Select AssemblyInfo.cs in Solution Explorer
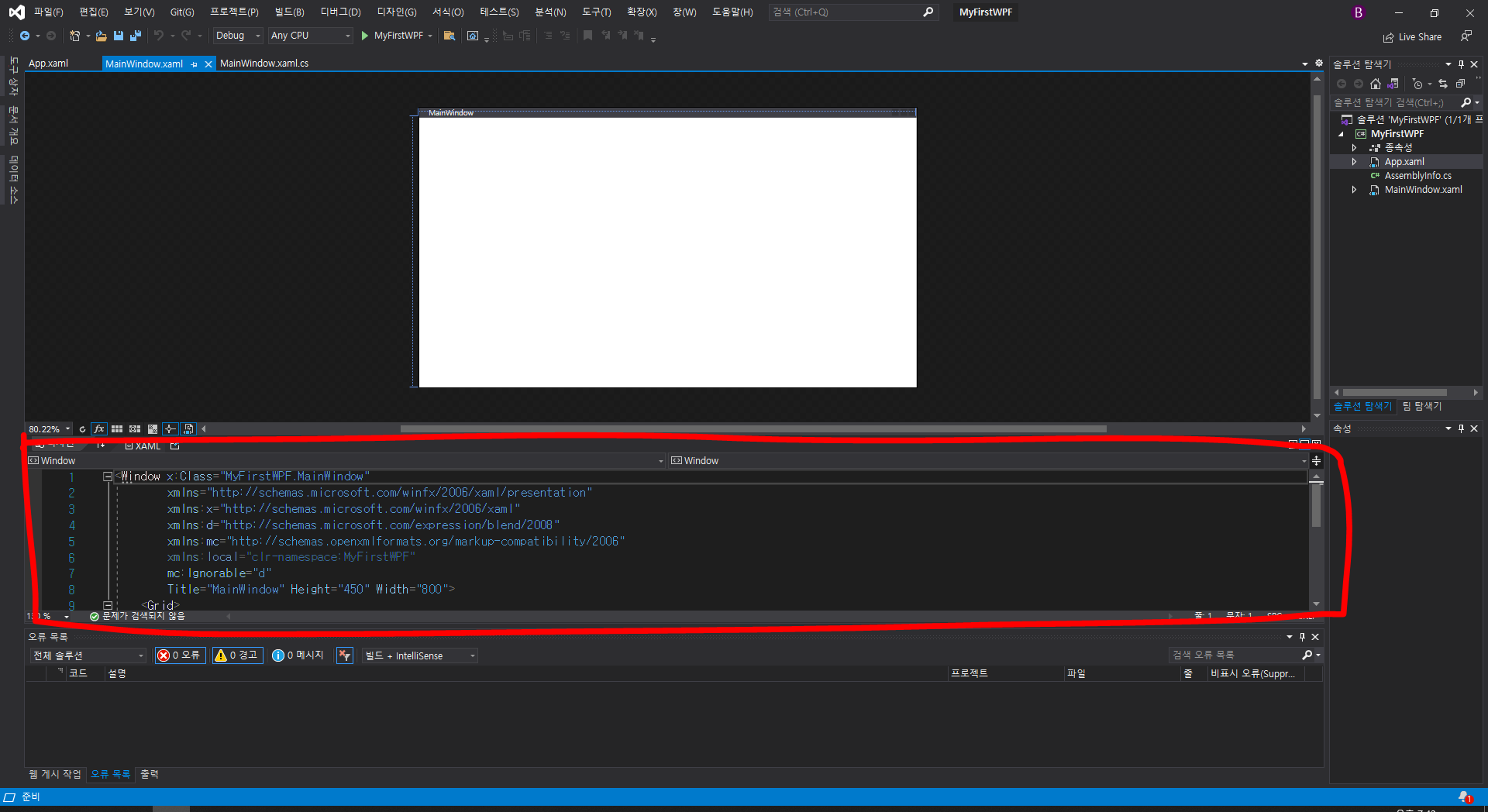 (1417, 176)
